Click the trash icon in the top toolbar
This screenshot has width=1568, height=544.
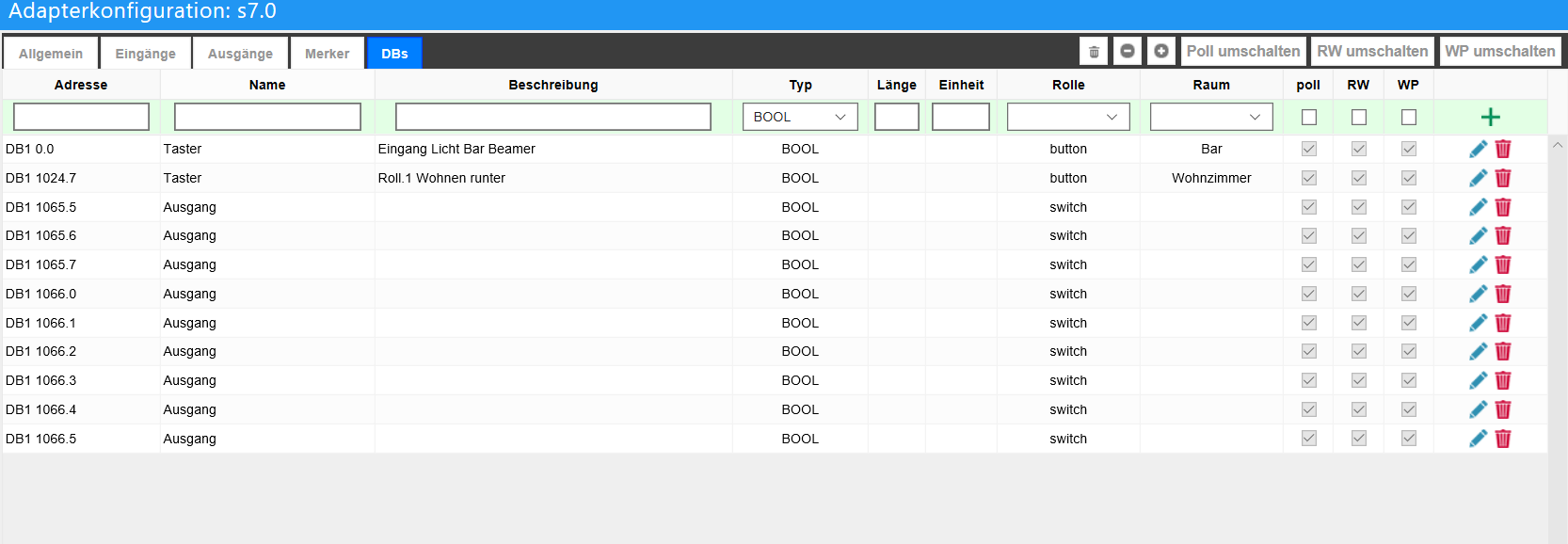1094,52
